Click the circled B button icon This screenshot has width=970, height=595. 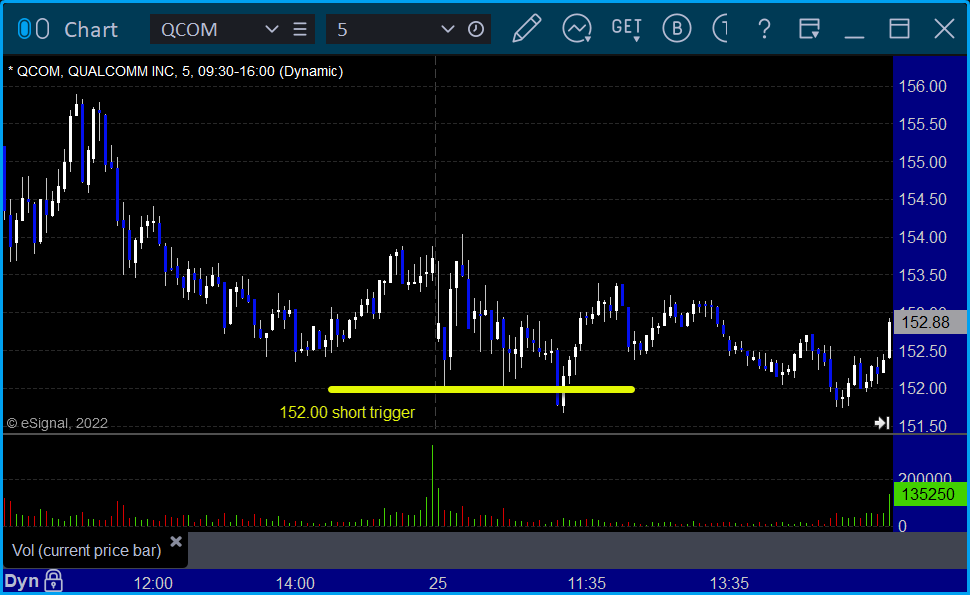677,29
